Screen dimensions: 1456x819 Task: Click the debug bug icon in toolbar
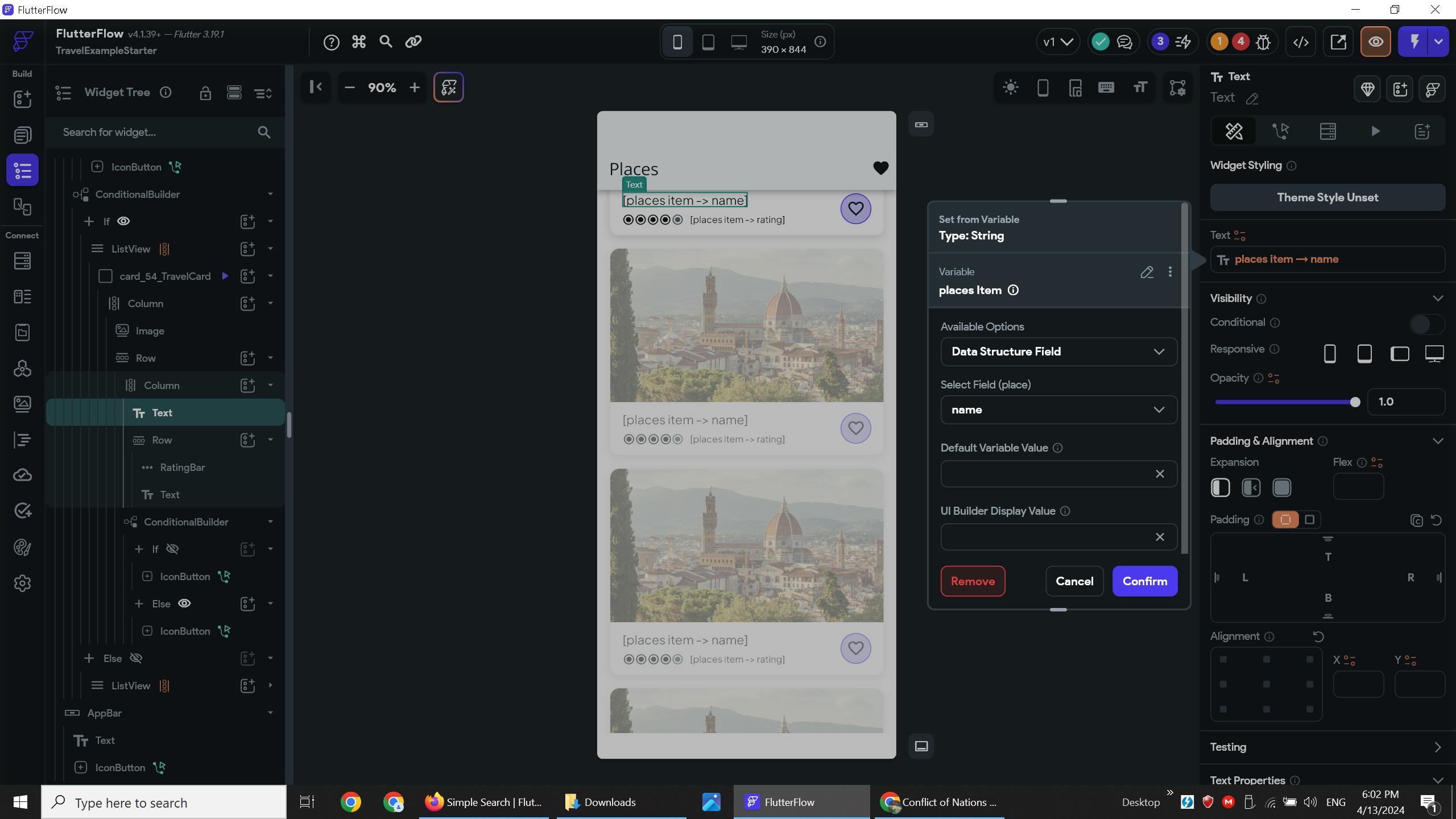(1263, 42)
